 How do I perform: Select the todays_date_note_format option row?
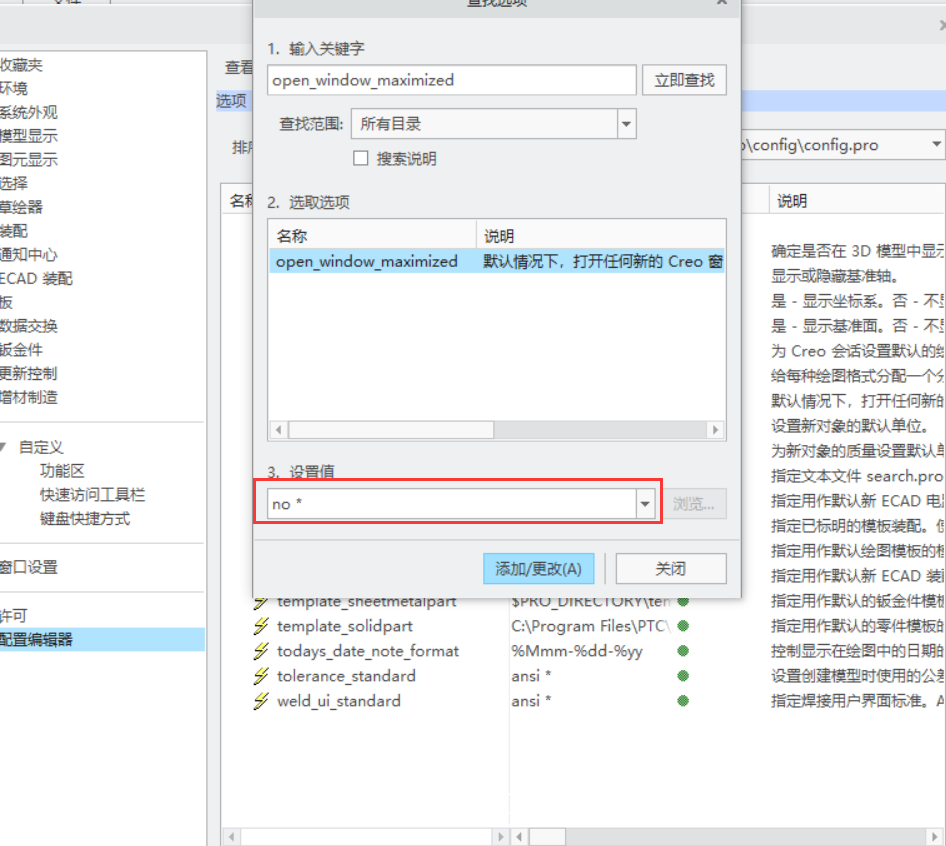click(x=368, y=651)
